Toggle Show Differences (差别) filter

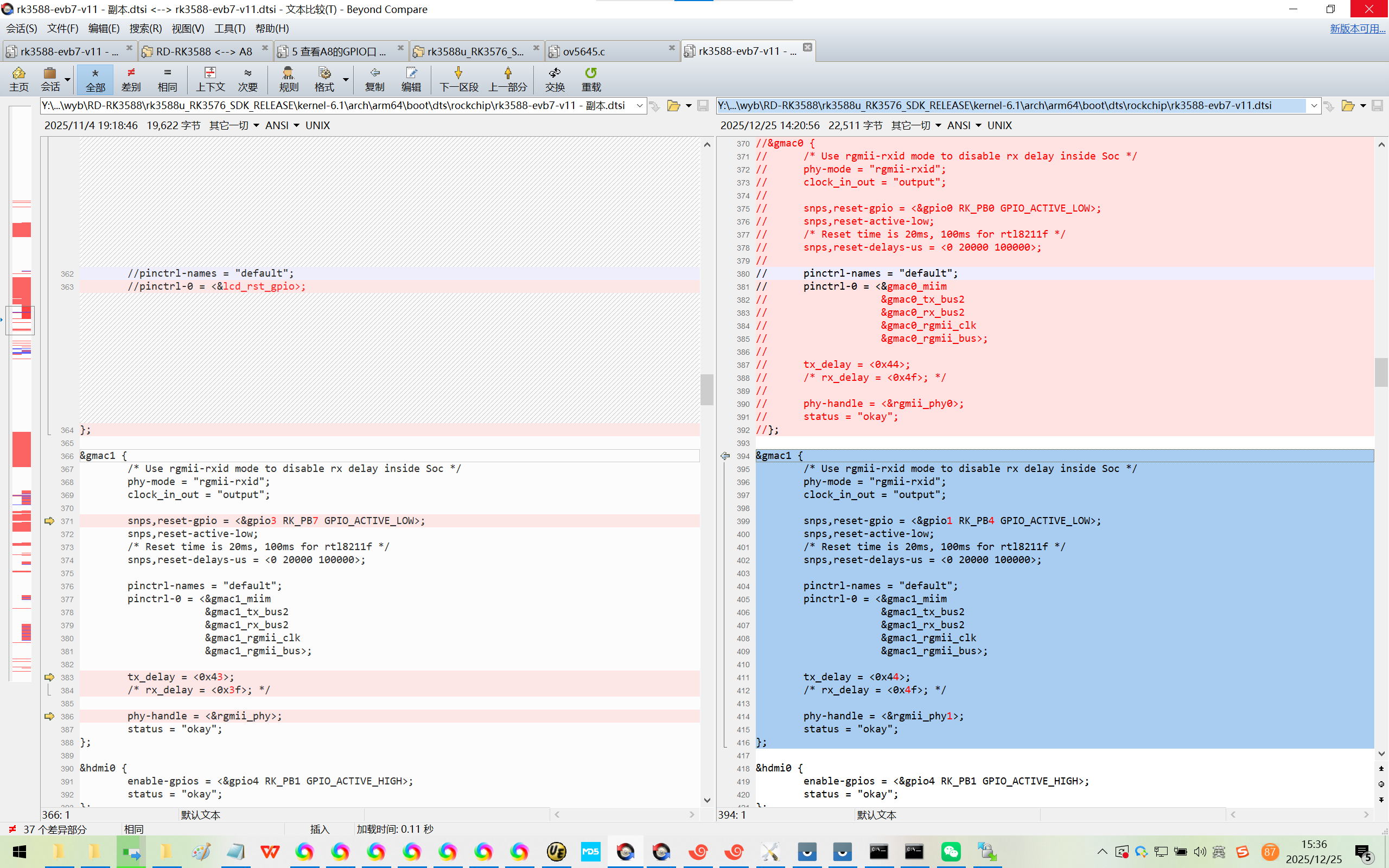[x=131, y=79]
